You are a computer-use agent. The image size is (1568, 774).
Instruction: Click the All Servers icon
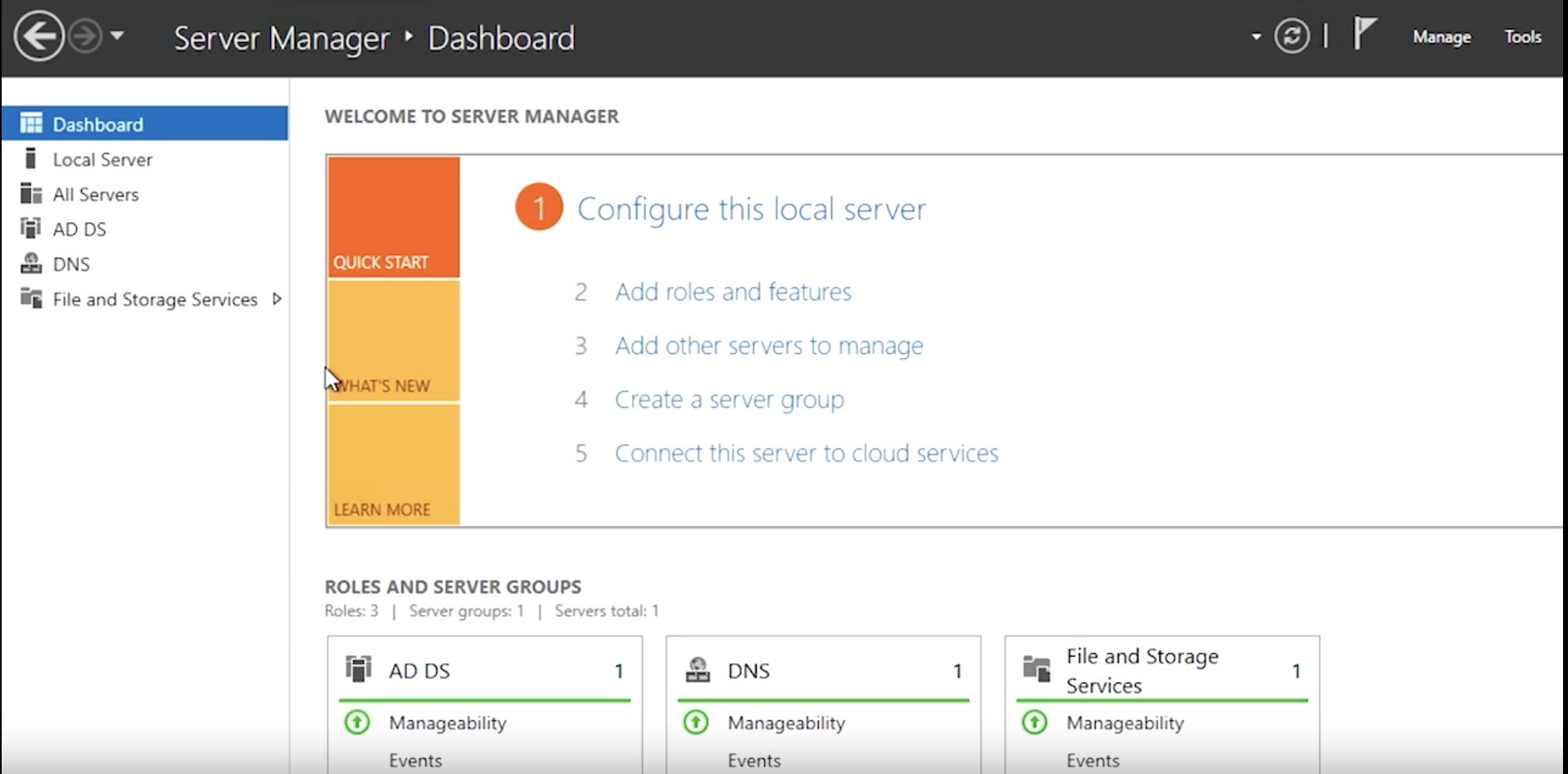tap(31, 194)
